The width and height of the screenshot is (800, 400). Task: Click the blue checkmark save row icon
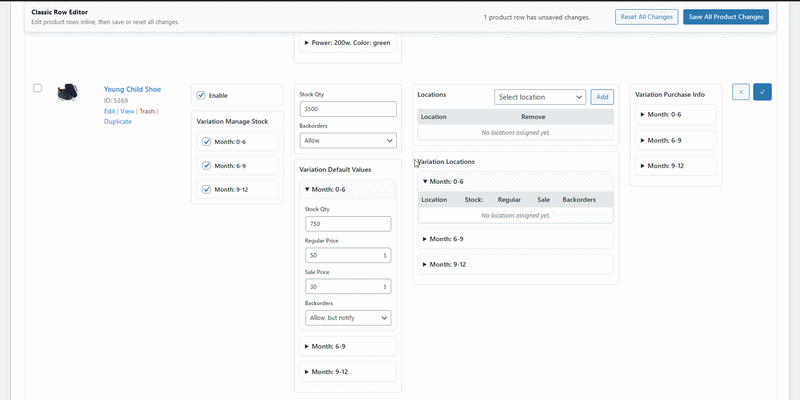click(762, 92)
